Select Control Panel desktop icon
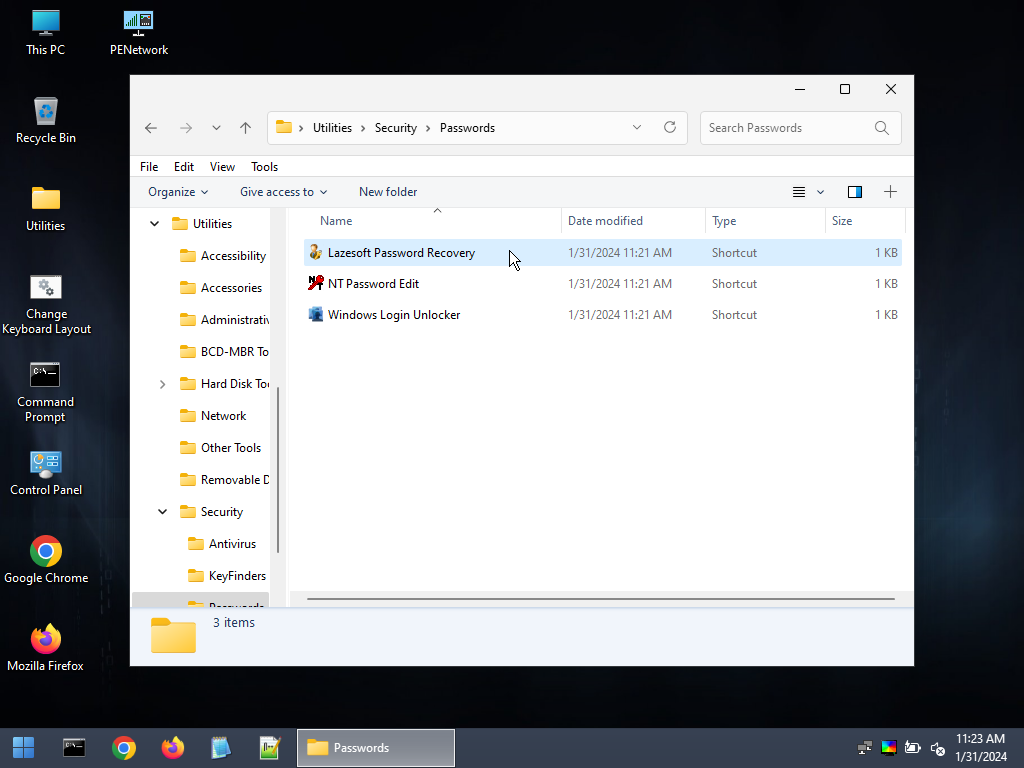Image resolution: width=1024 pixels, height=768 pixels. coord(46,473)
